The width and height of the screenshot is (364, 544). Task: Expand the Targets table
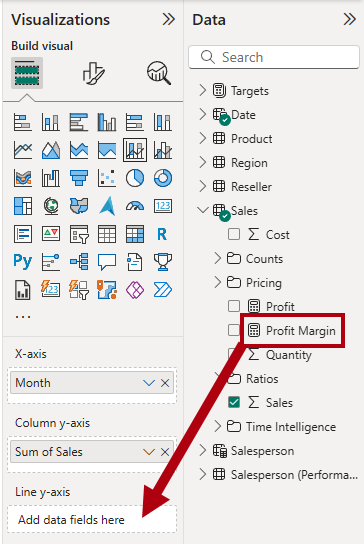click(203, 90)
